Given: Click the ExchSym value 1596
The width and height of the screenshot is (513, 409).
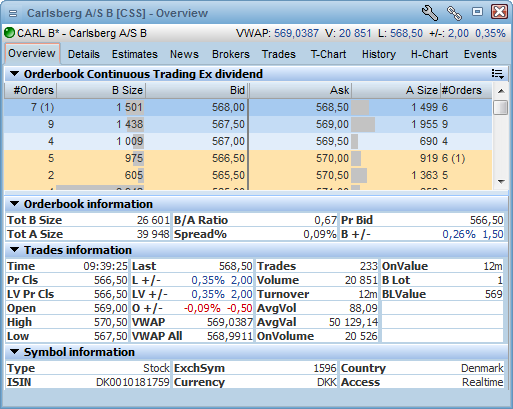Looking at the screenshot, I should (x=325, y=368).
